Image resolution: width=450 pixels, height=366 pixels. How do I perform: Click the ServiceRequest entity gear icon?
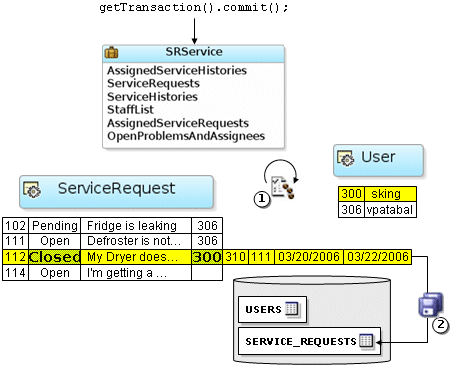click(x=32, y=190)
